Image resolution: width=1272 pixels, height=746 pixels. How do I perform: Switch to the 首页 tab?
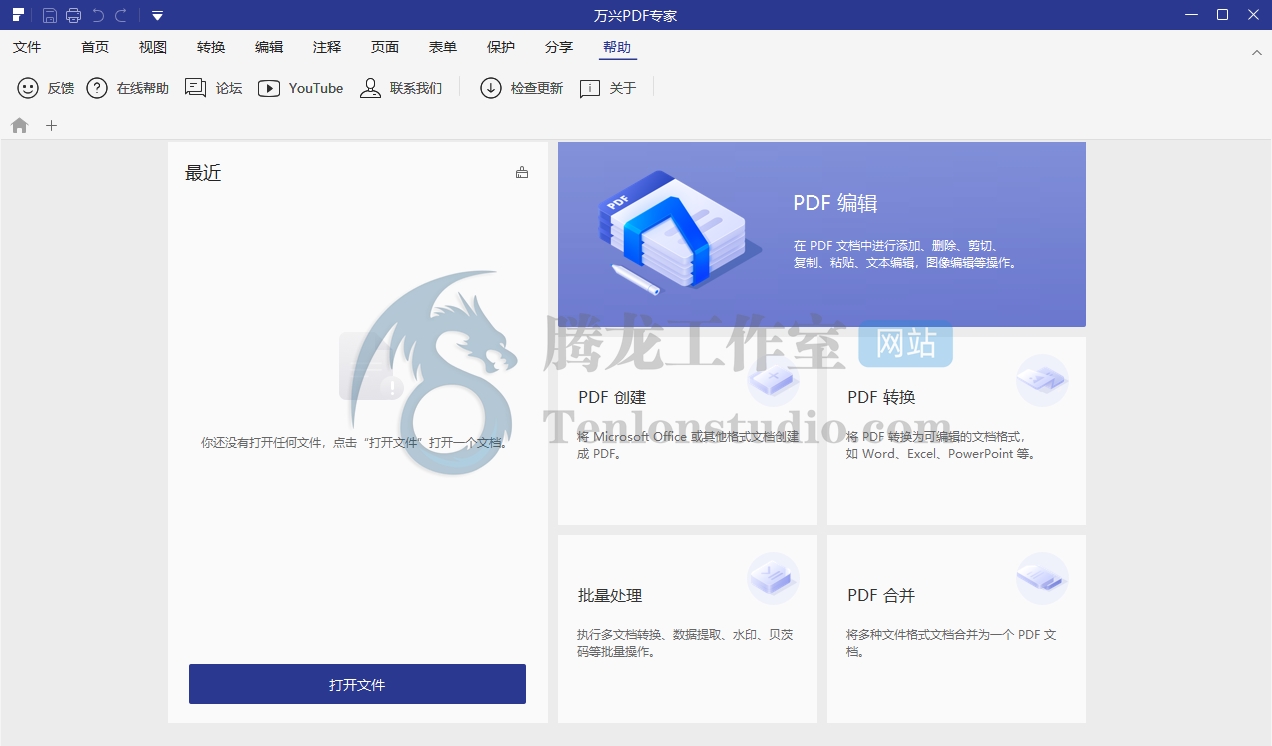(95, 47)
